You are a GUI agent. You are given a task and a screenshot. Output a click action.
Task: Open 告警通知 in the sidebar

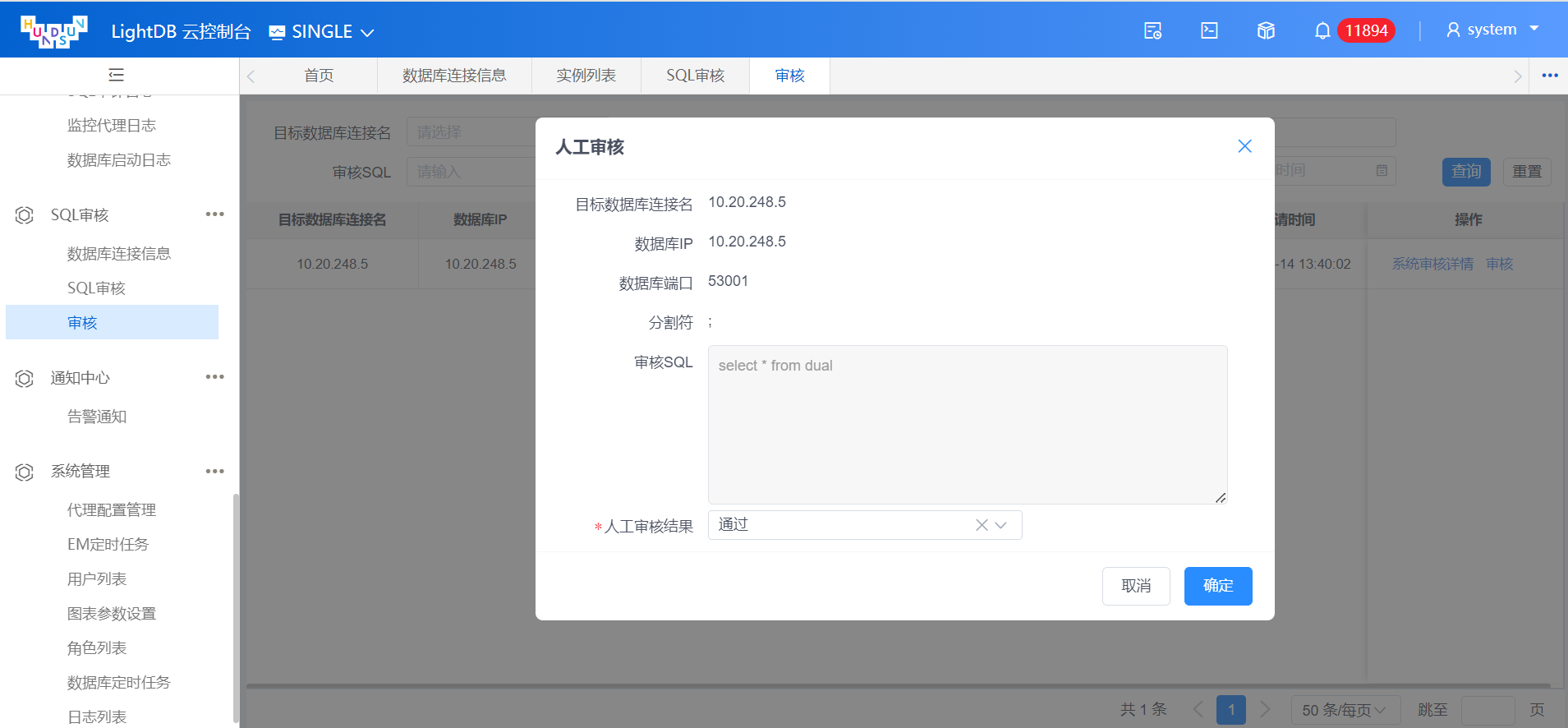[97, 417]
